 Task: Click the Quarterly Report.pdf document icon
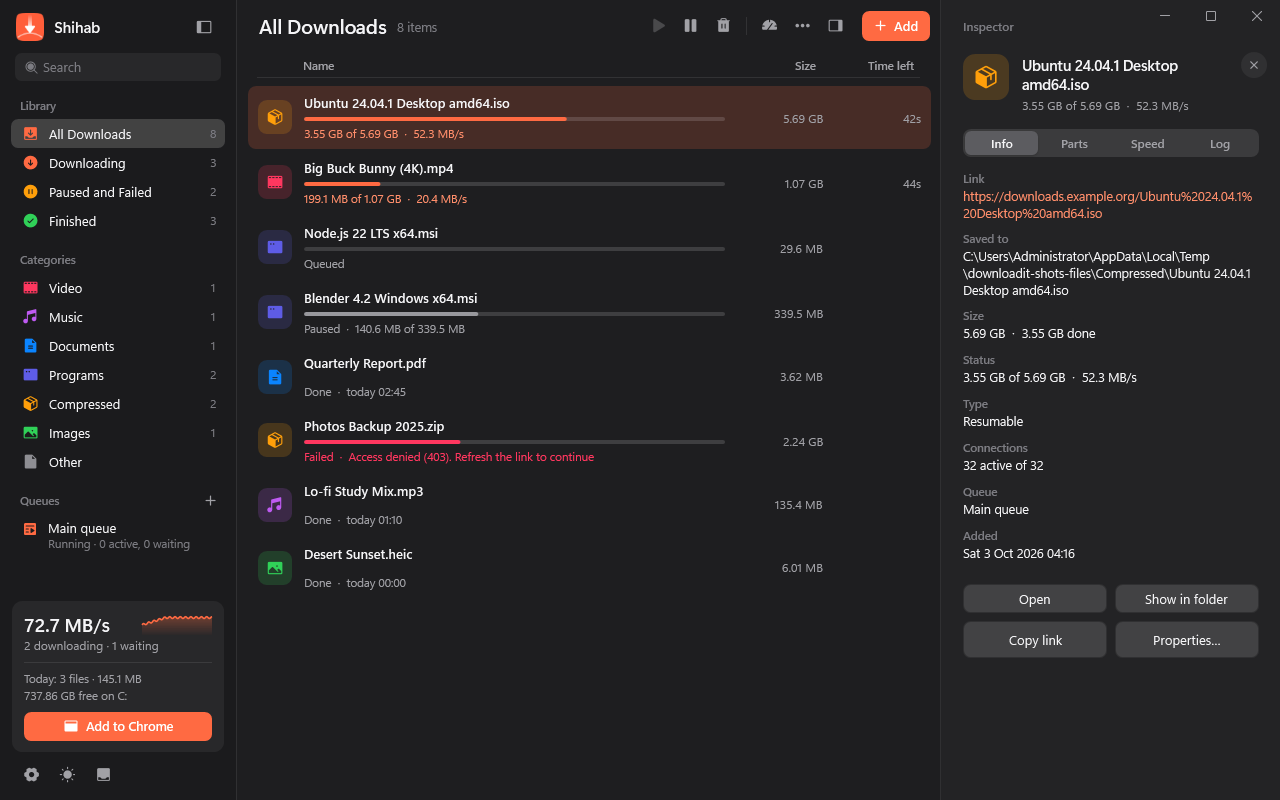tap(275, 377)
